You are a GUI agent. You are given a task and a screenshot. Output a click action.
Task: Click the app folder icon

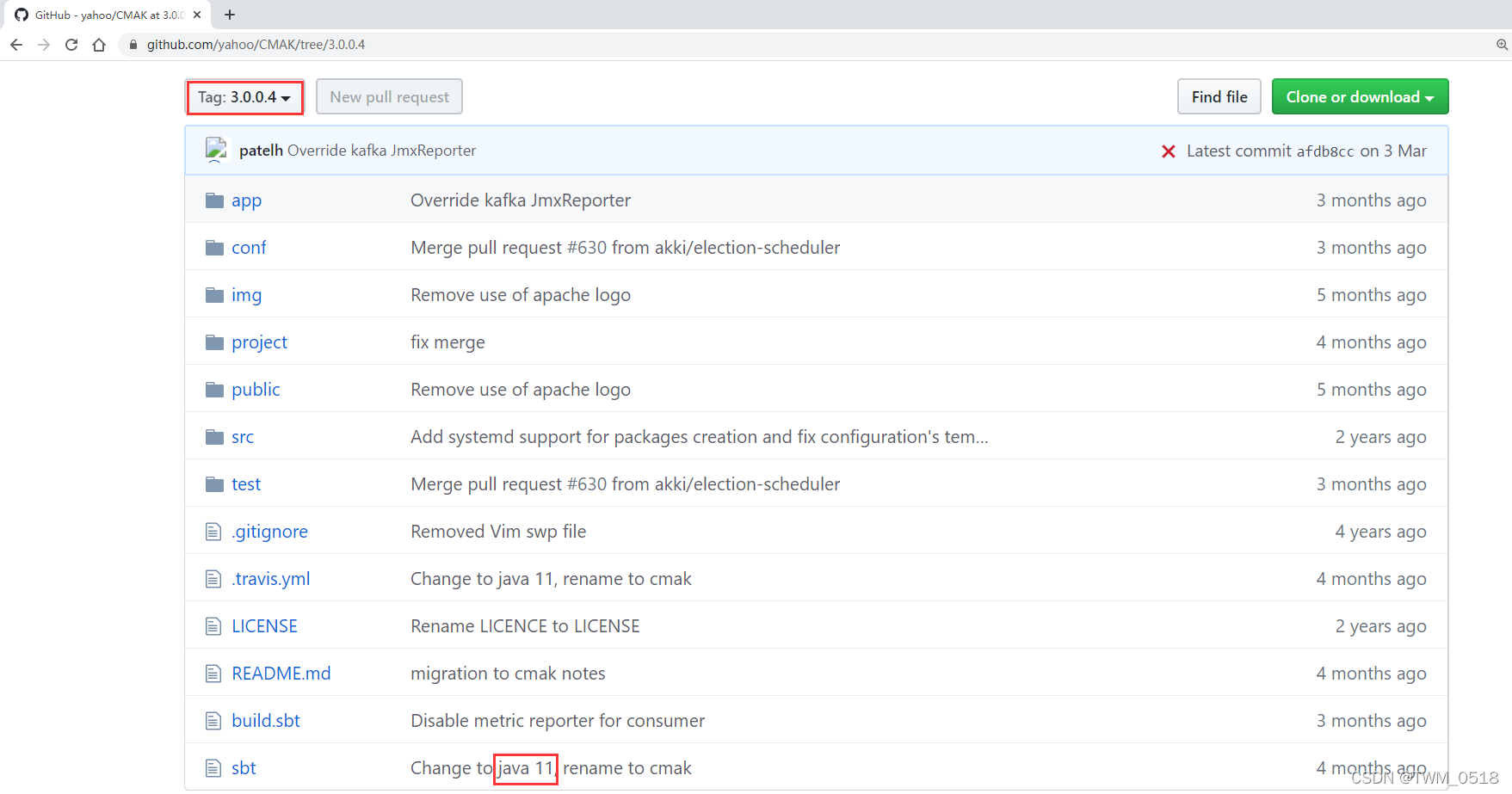pyautogui.click(x=214, y=200)
